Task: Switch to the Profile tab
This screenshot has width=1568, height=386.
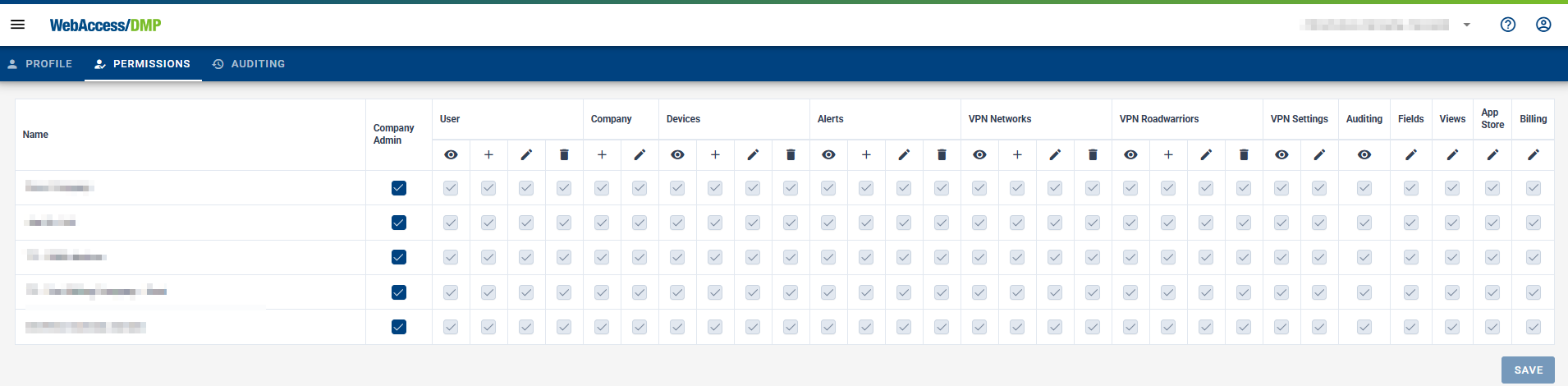Action: pos(40,64)
